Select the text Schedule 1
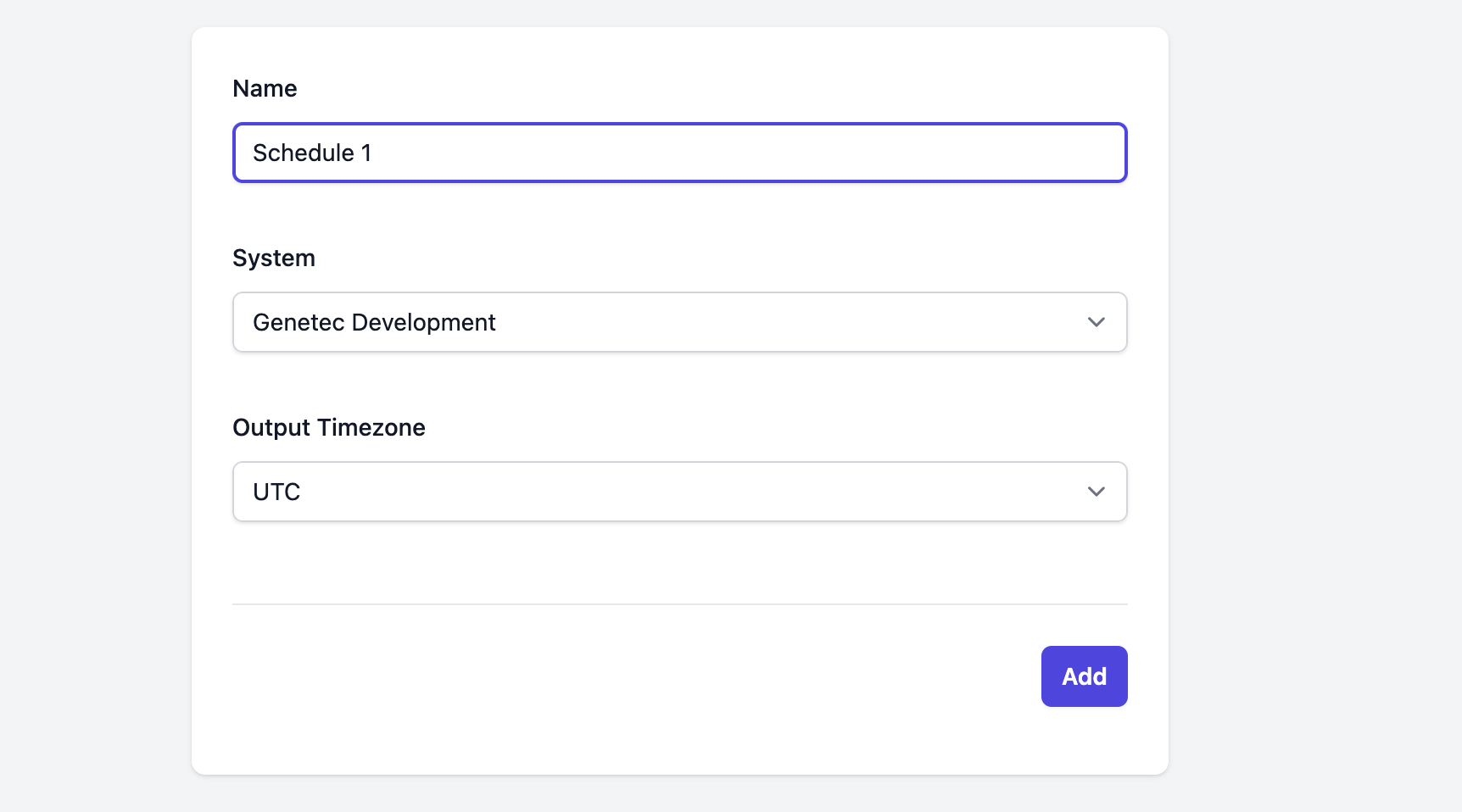Viewport: 1462px width, 812px height. [312, 153]
